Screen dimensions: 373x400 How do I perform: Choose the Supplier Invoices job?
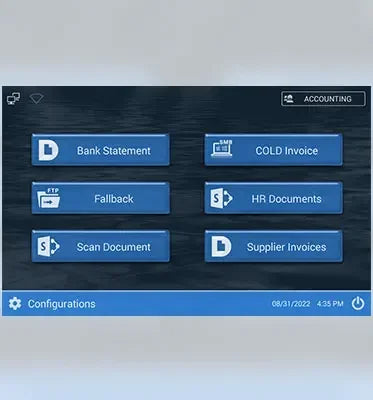pos(273,246)
